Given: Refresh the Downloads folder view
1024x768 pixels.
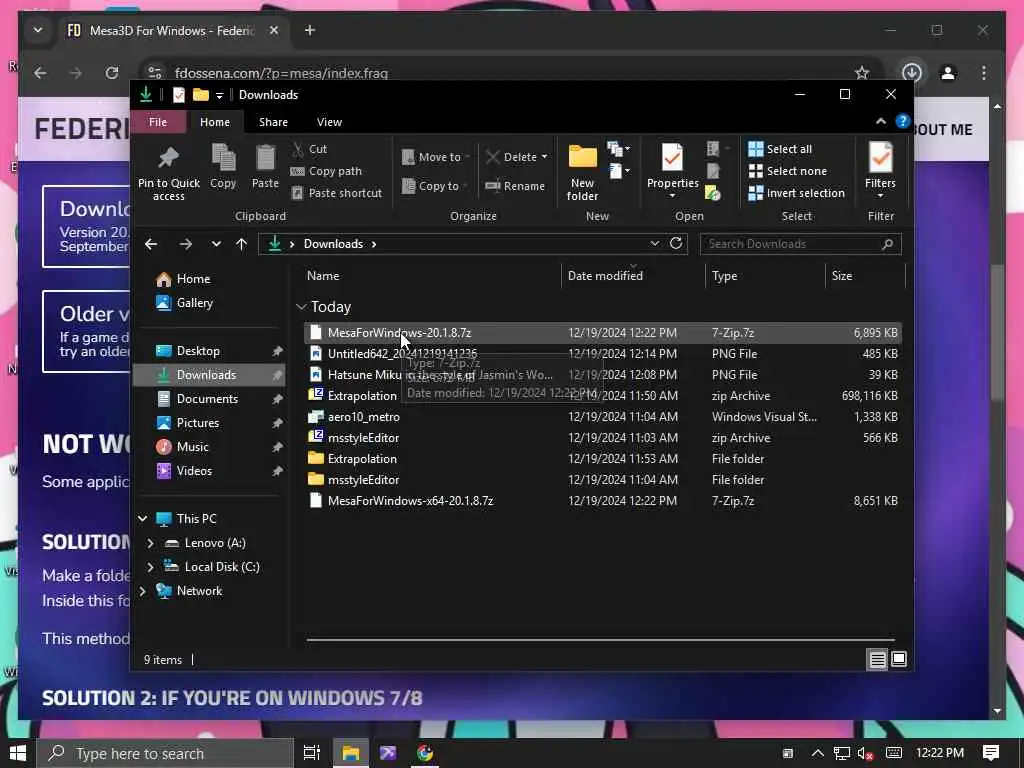Looking at the screenshot, I should (677, 244).
